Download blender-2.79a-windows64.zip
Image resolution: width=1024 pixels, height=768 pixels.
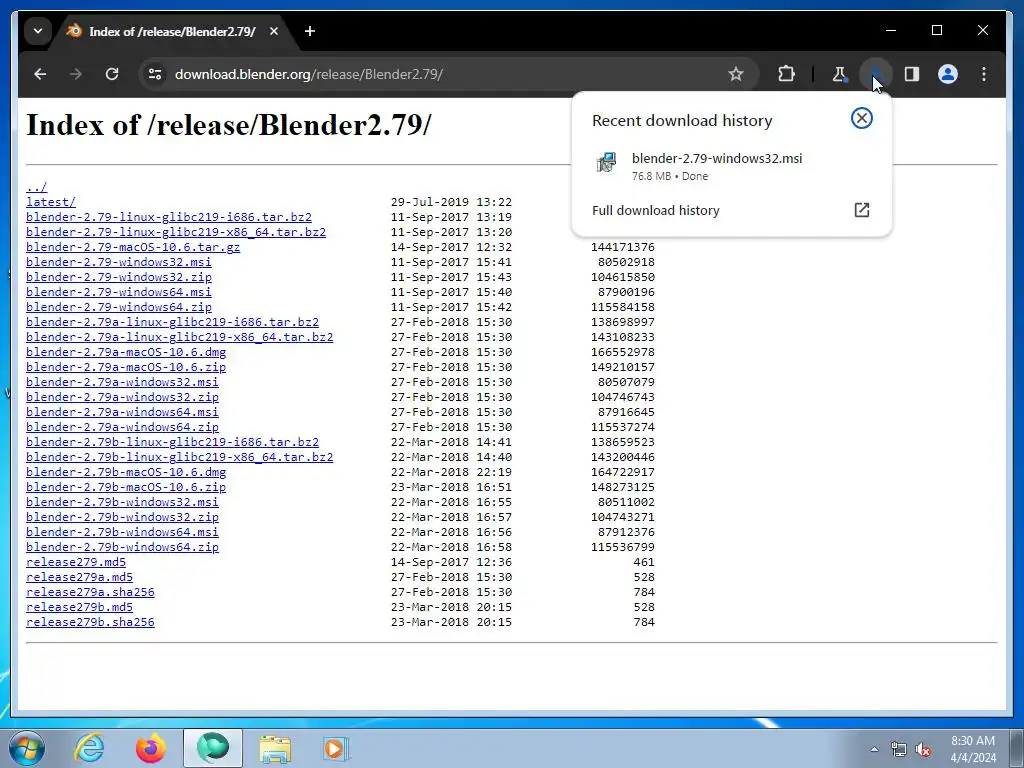tap(123, 428)
